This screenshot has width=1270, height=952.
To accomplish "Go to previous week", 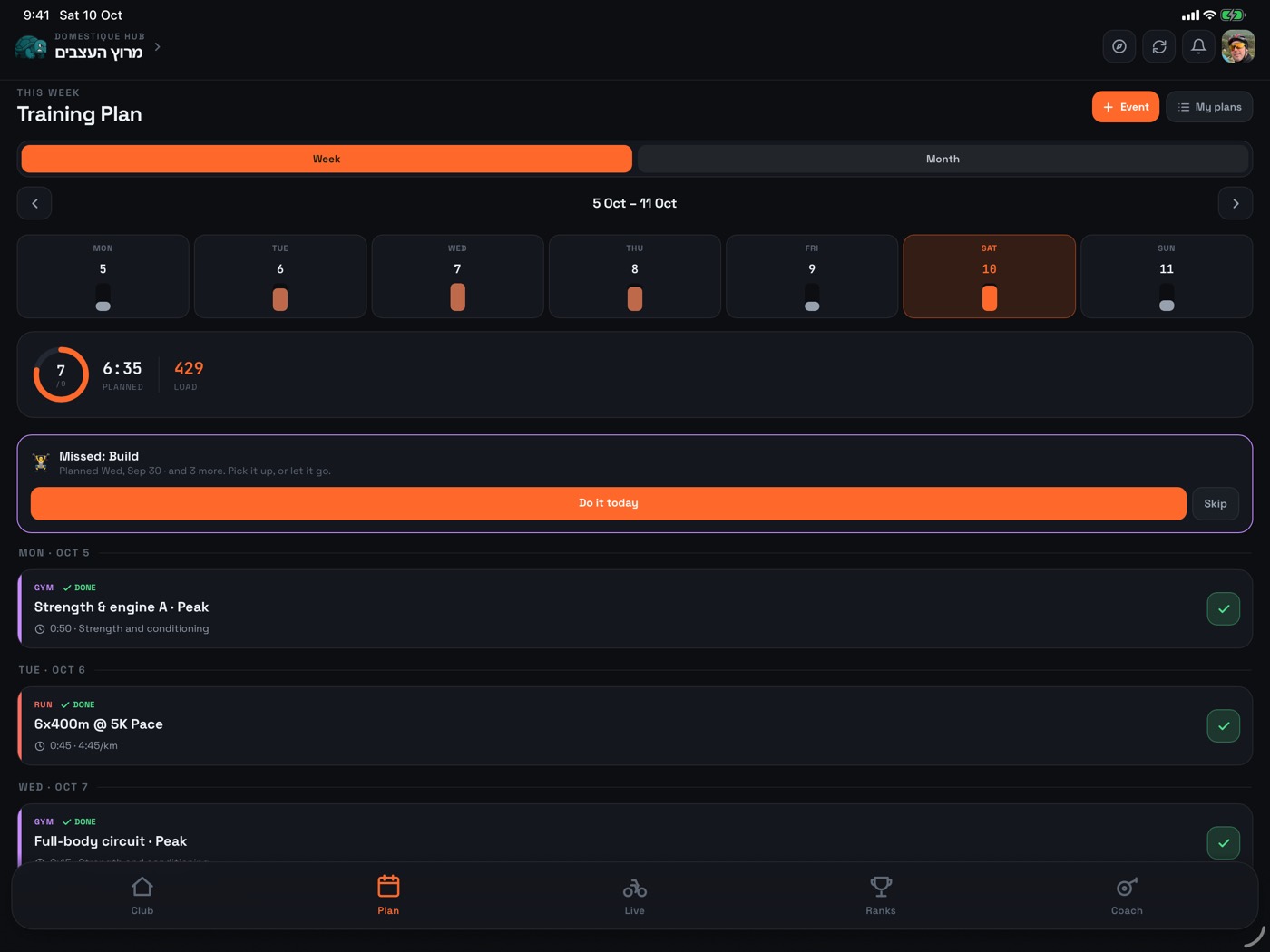I will (x=34, y=203).
